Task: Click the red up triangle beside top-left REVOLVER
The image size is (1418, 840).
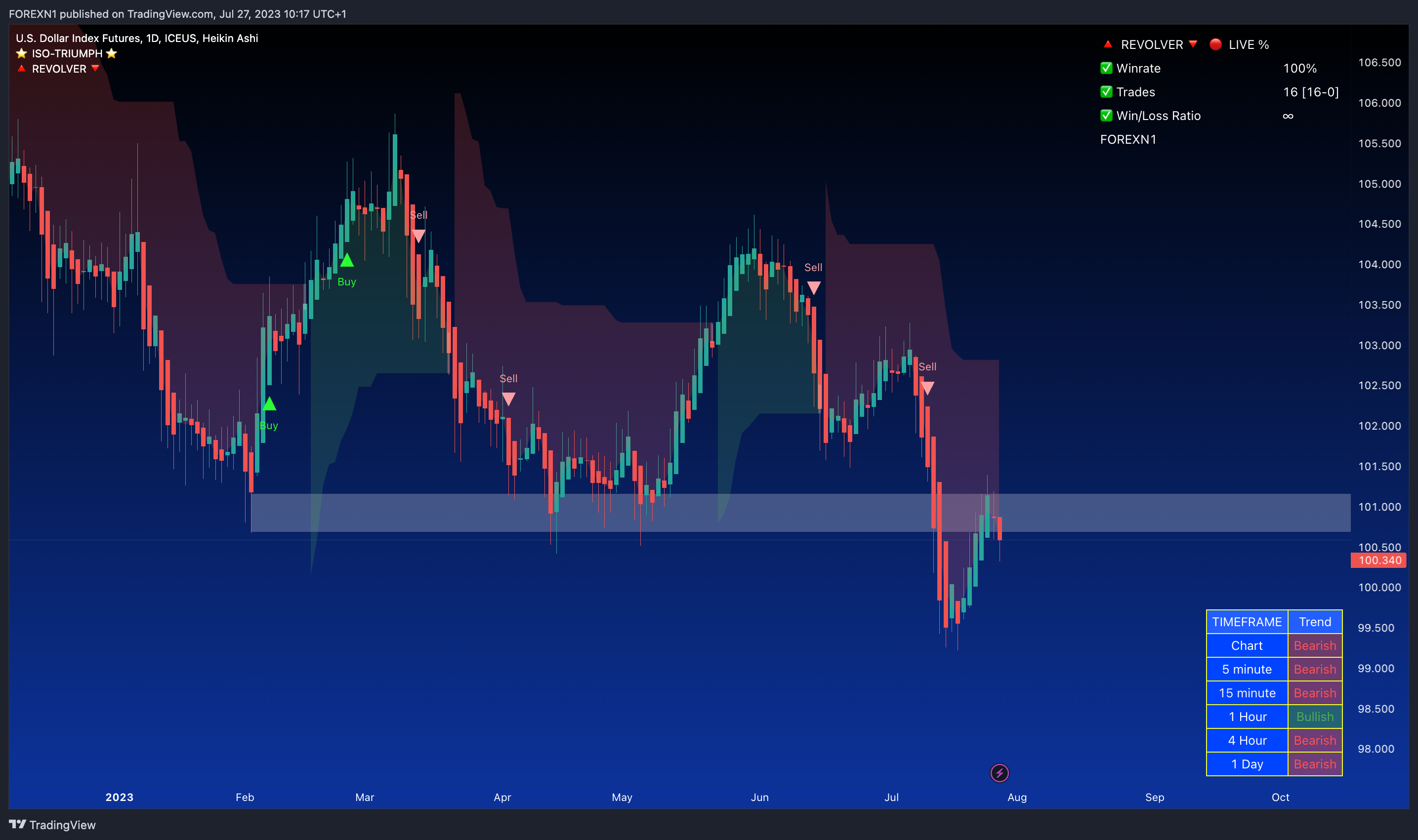Action: click(22, 69)
